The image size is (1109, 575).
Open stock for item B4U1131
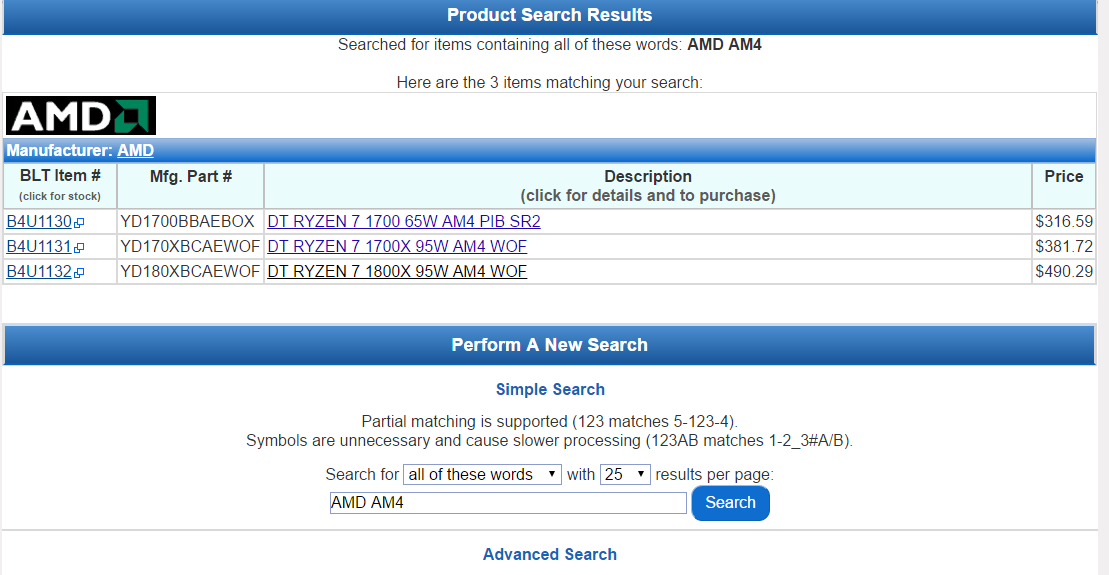click(39, 247)
